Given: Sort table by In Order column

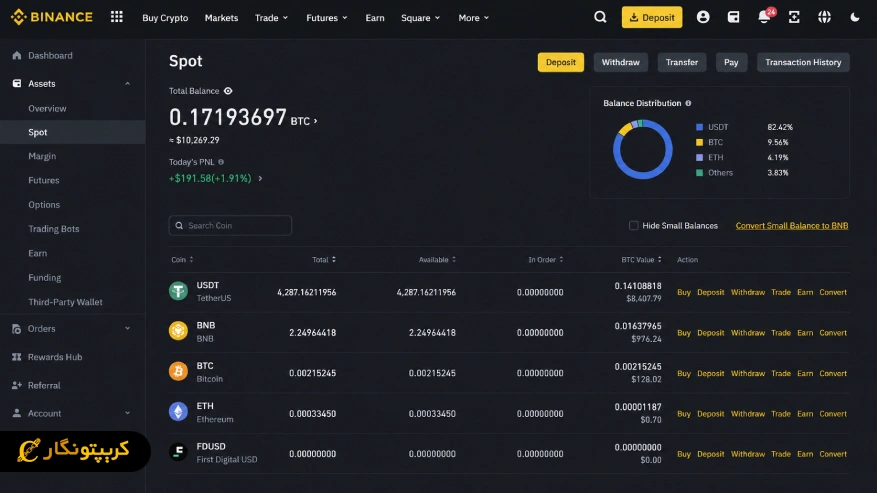Looking at the screenshot, I should pos(546,260).
